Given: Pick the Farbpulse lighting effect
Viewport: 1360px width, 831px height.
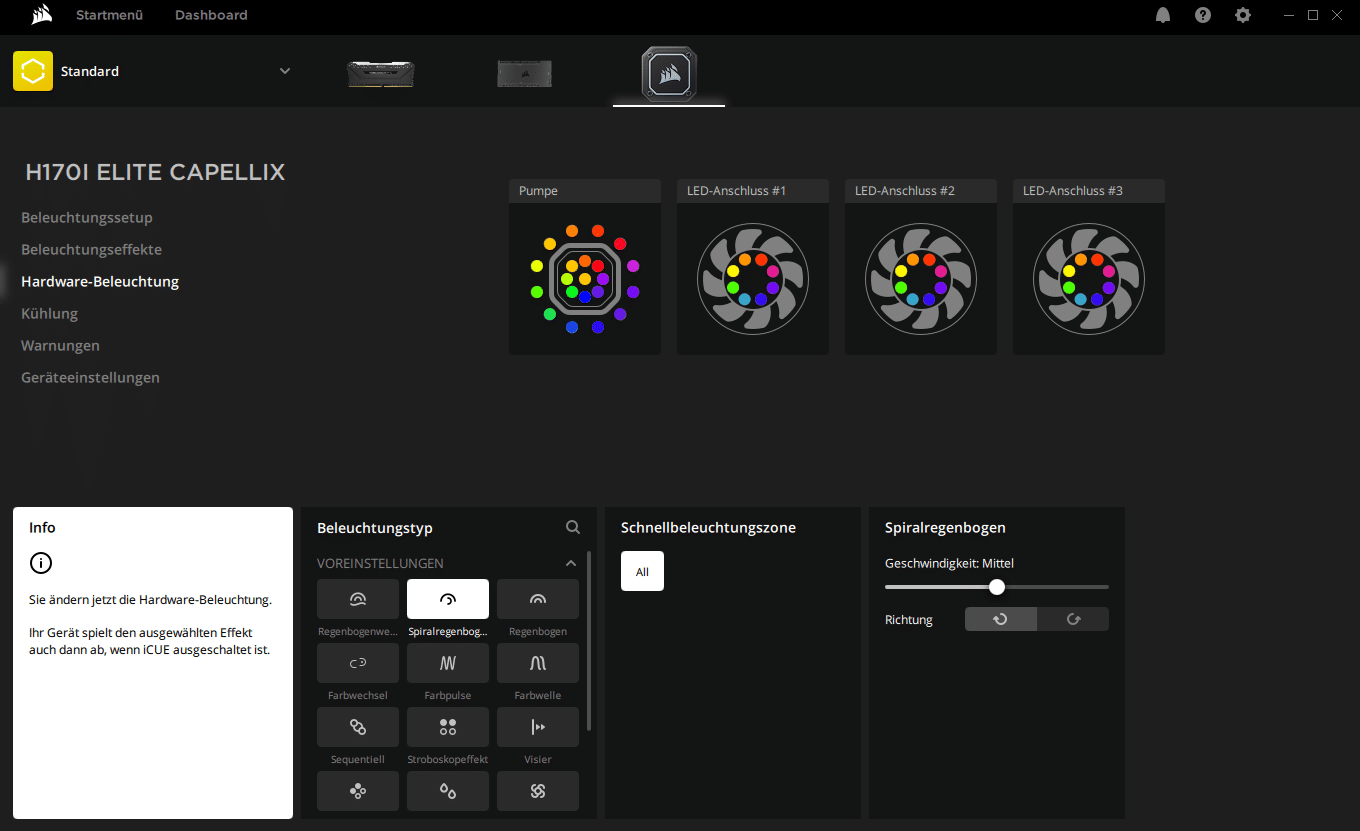Looking at the screenshot, I should pos(447,663).
